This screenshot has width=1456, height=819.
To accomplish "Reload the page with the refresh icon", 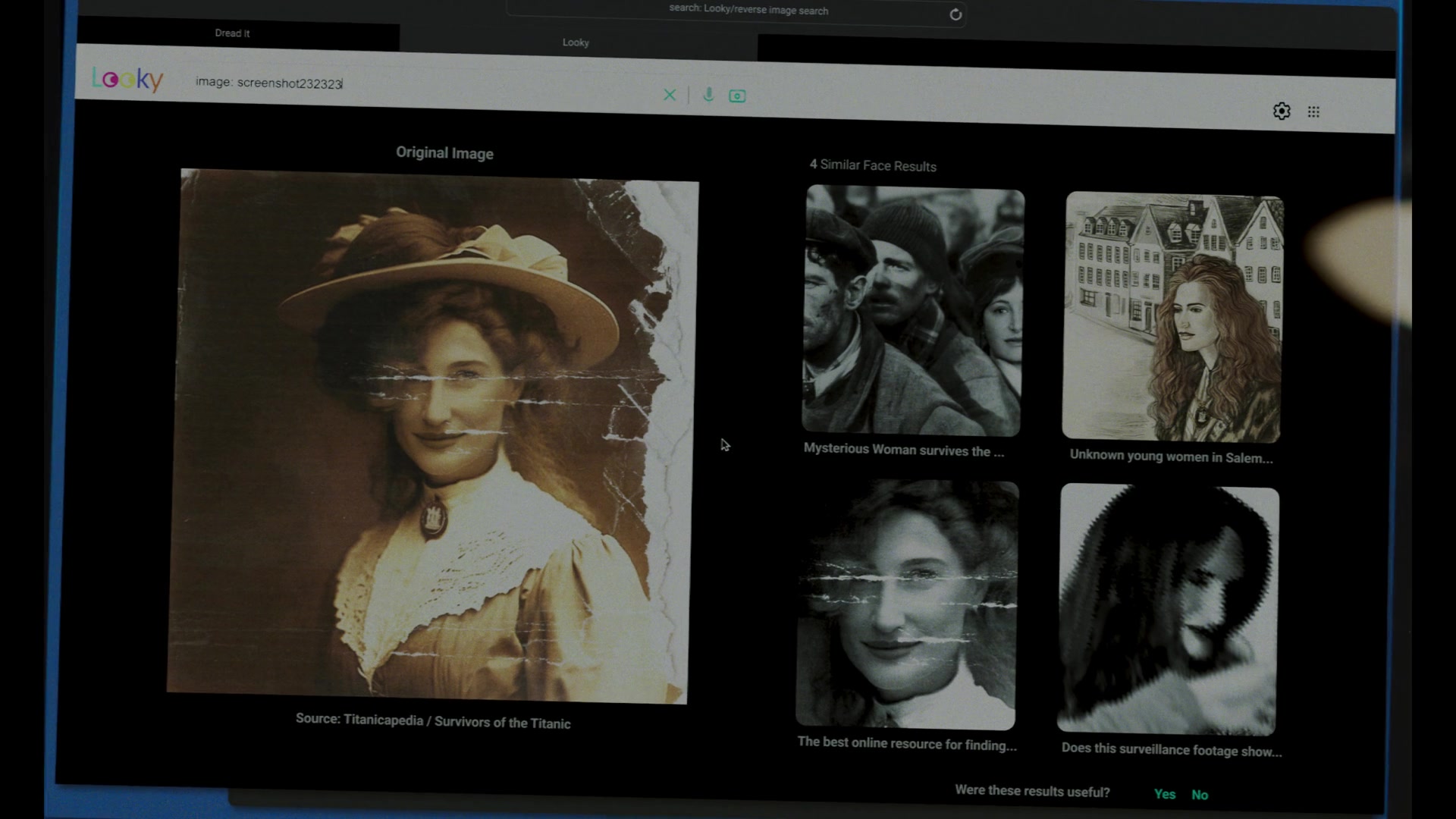I will point(955,14).
